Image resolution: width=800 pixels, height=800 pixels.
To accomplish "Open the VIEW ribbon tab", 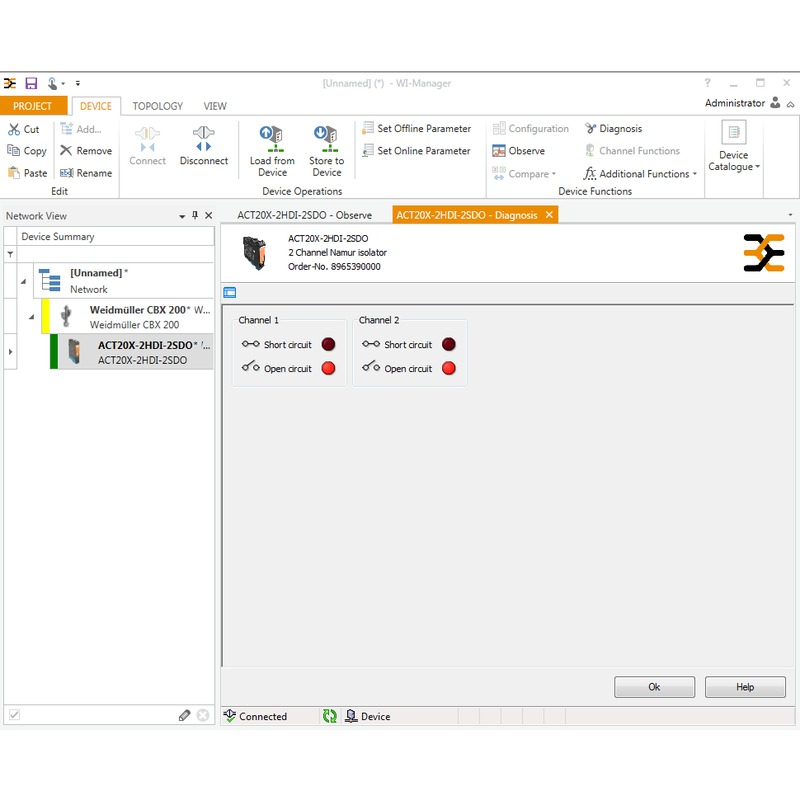I will click(x=215, y=106).
